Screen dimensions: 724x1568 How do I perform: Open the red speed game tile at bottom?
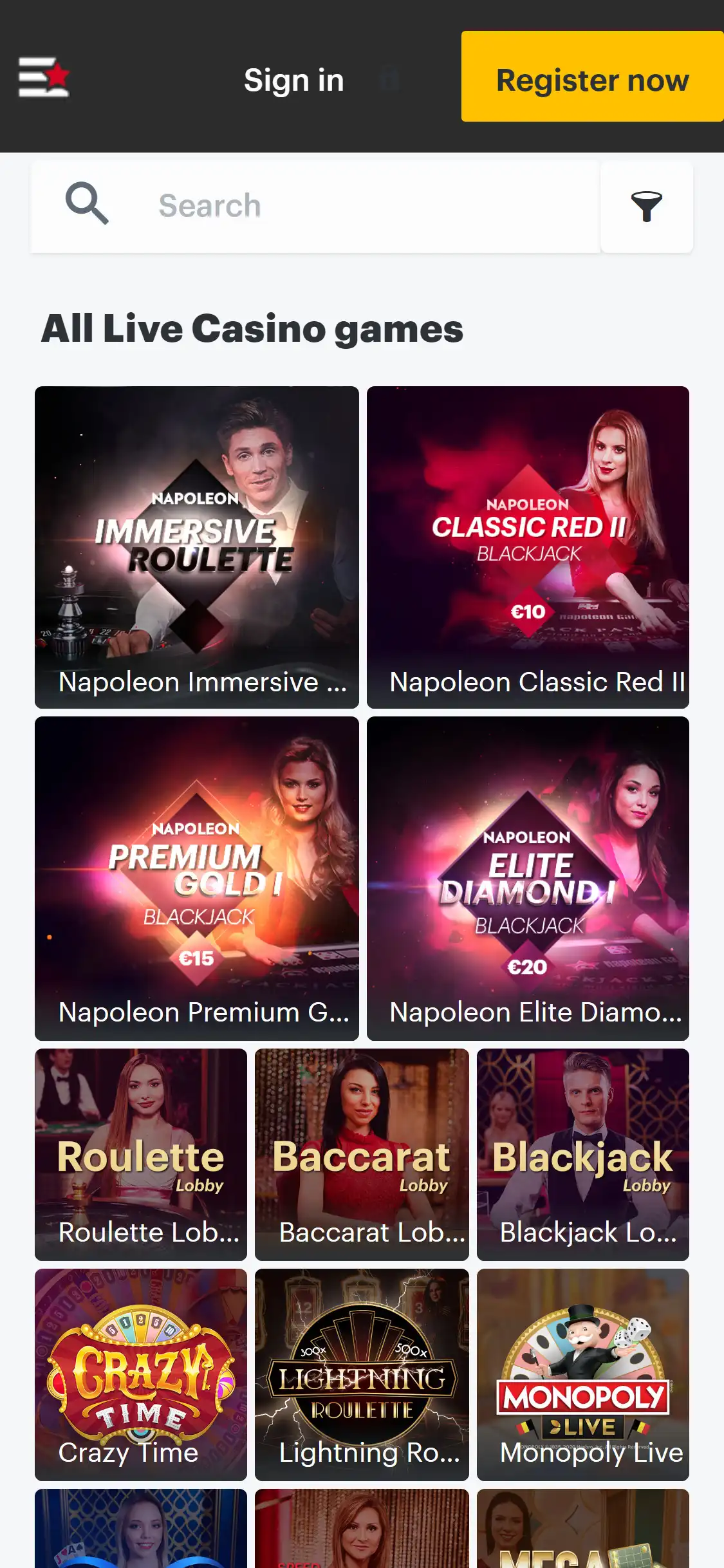coord(362,1529)
